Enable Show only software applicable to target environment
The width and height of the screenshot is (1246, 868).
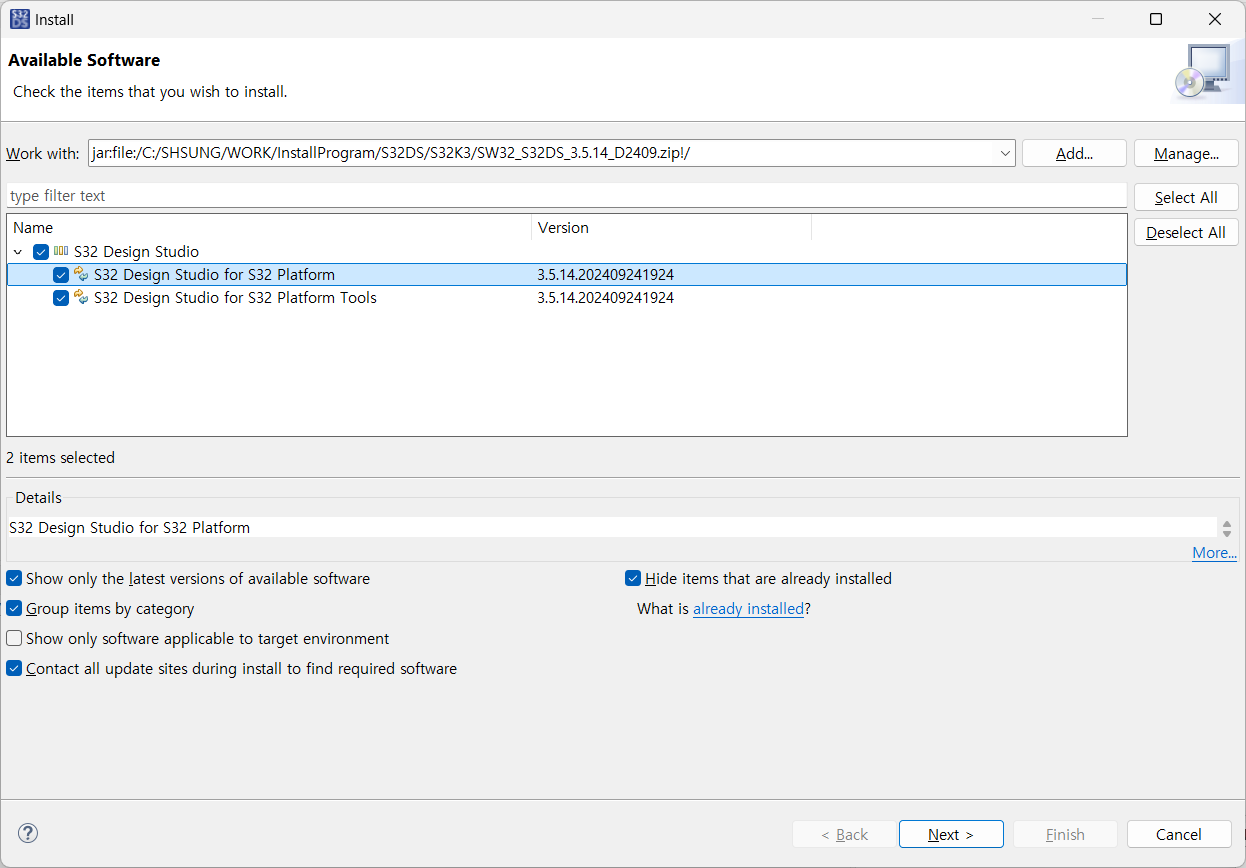(13, 638)
